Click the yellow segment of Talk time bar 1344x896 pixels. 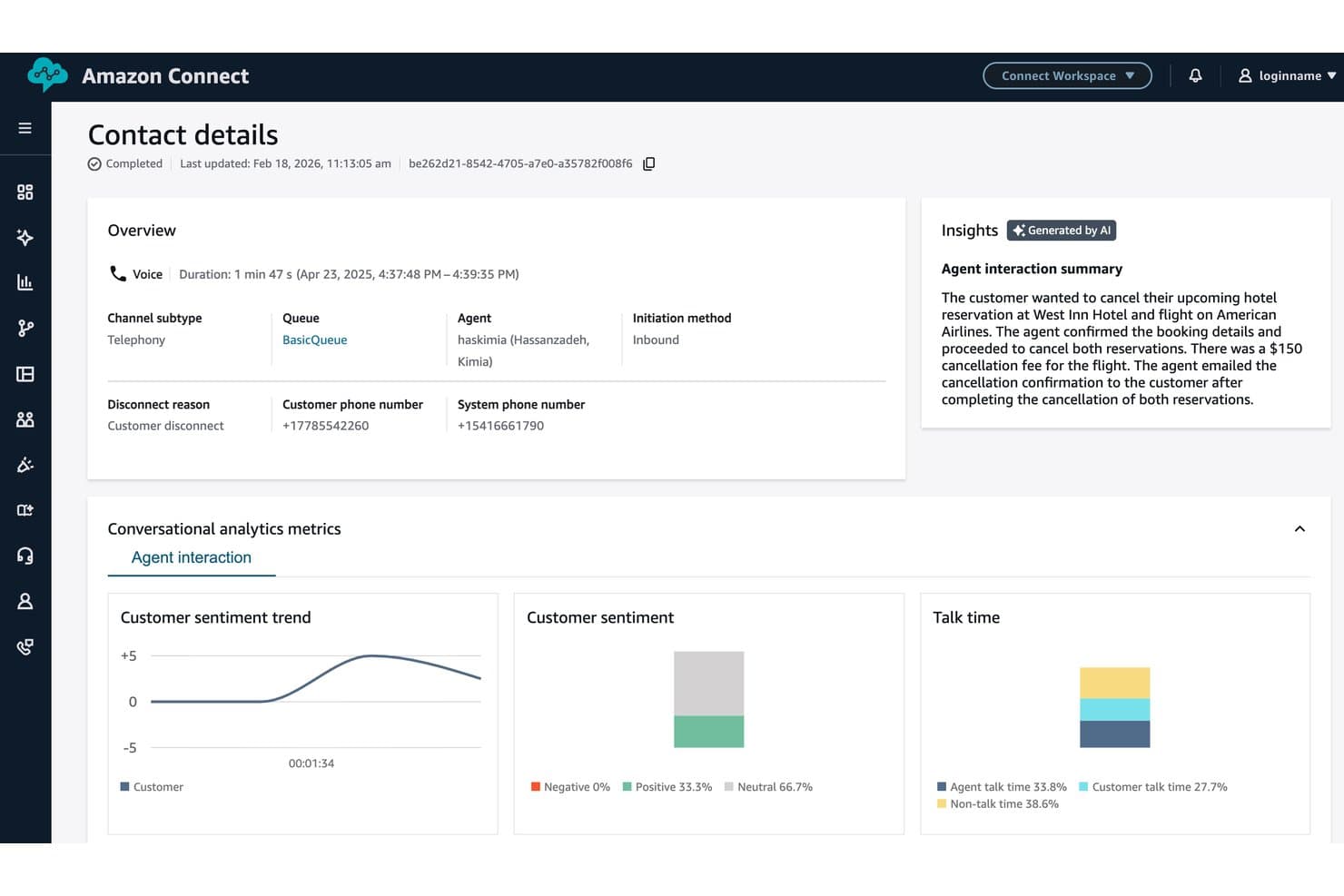click(x=1114, y=683)
